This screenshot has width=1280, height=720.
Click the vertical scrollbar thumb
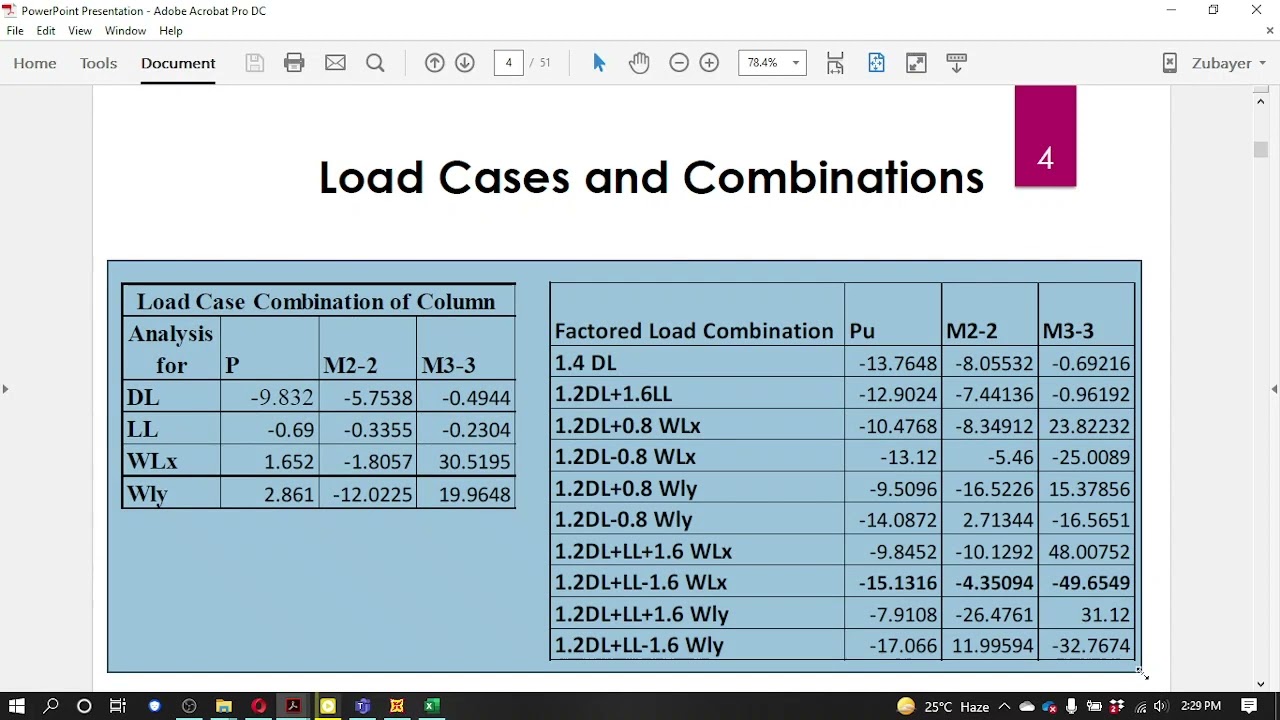pyautogui.click(x=1260, y=150)
